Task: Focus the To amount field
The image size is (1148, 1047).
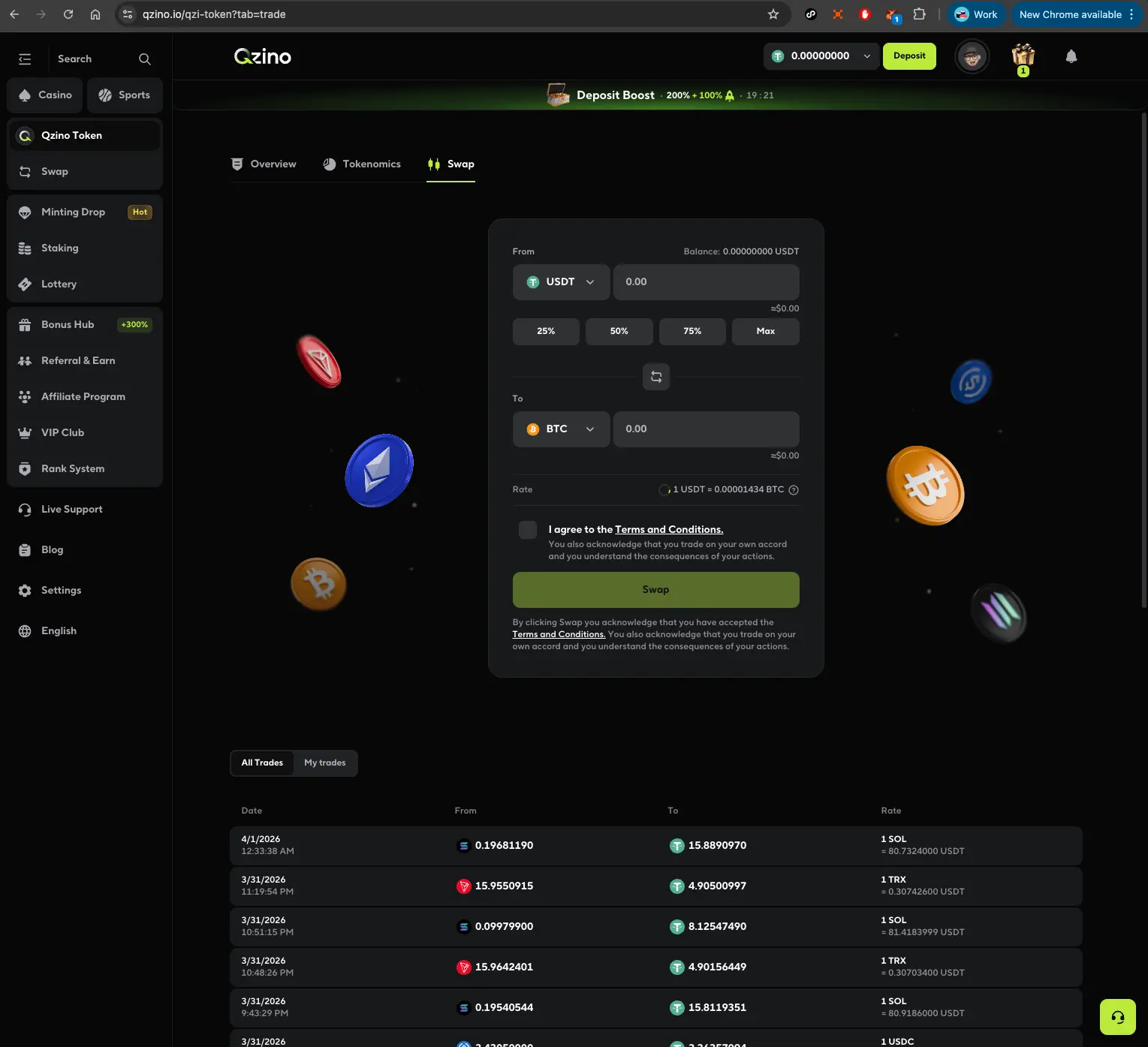Action: [x=706, y=429]
